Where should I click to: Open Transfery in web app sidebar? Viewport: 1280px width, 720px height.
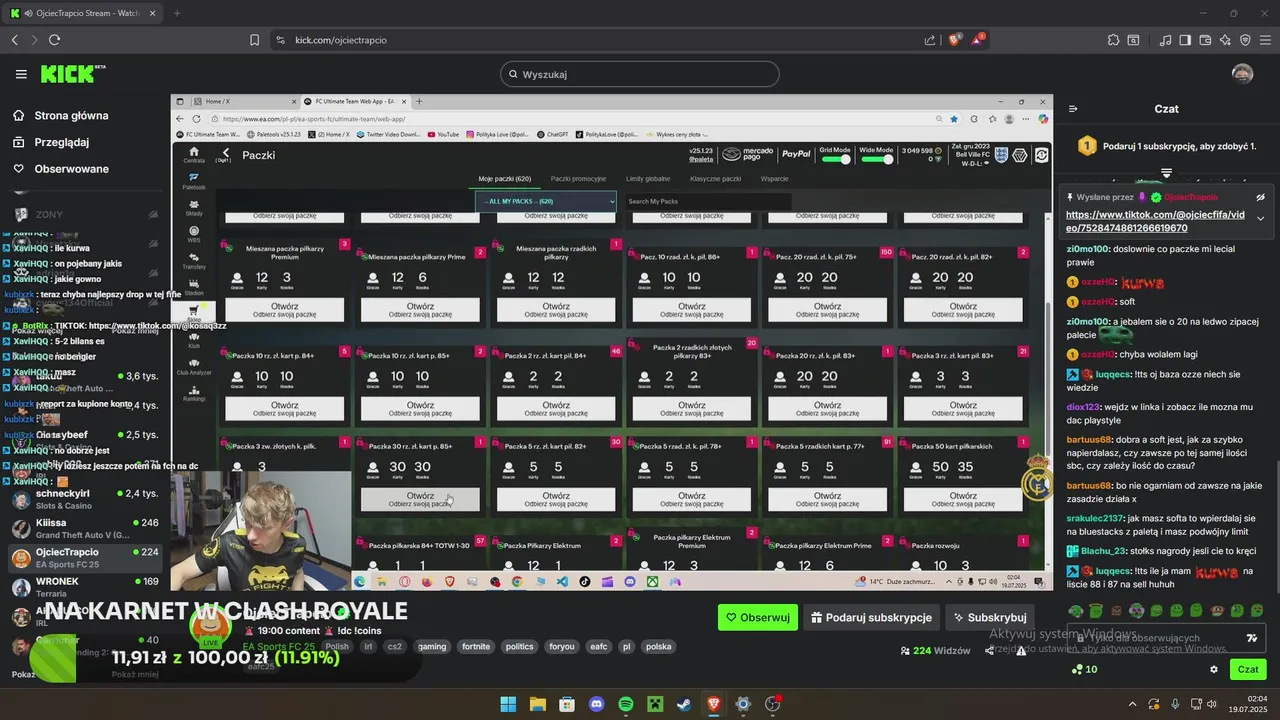click(193, 260)
